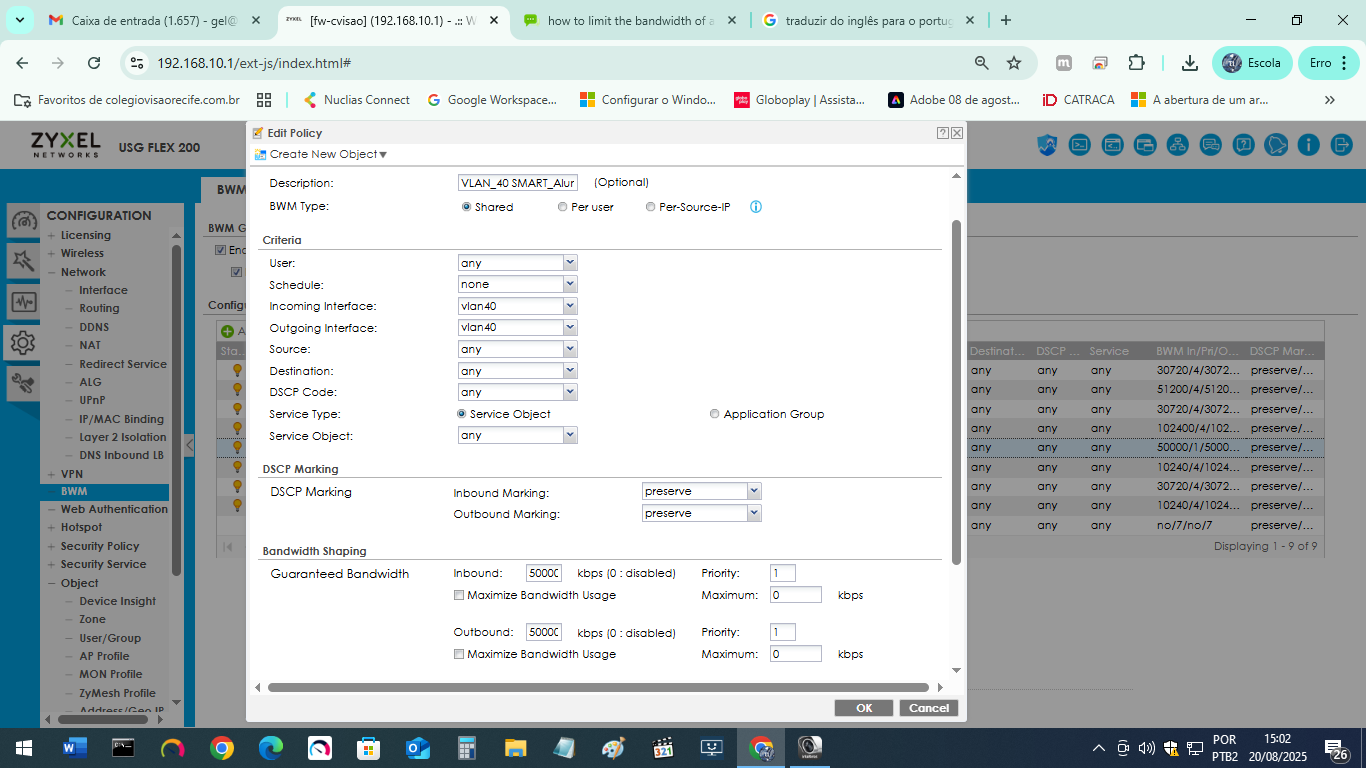Click the Description input field
This screenshot has height=768, width=1366.
click(517, 183)
